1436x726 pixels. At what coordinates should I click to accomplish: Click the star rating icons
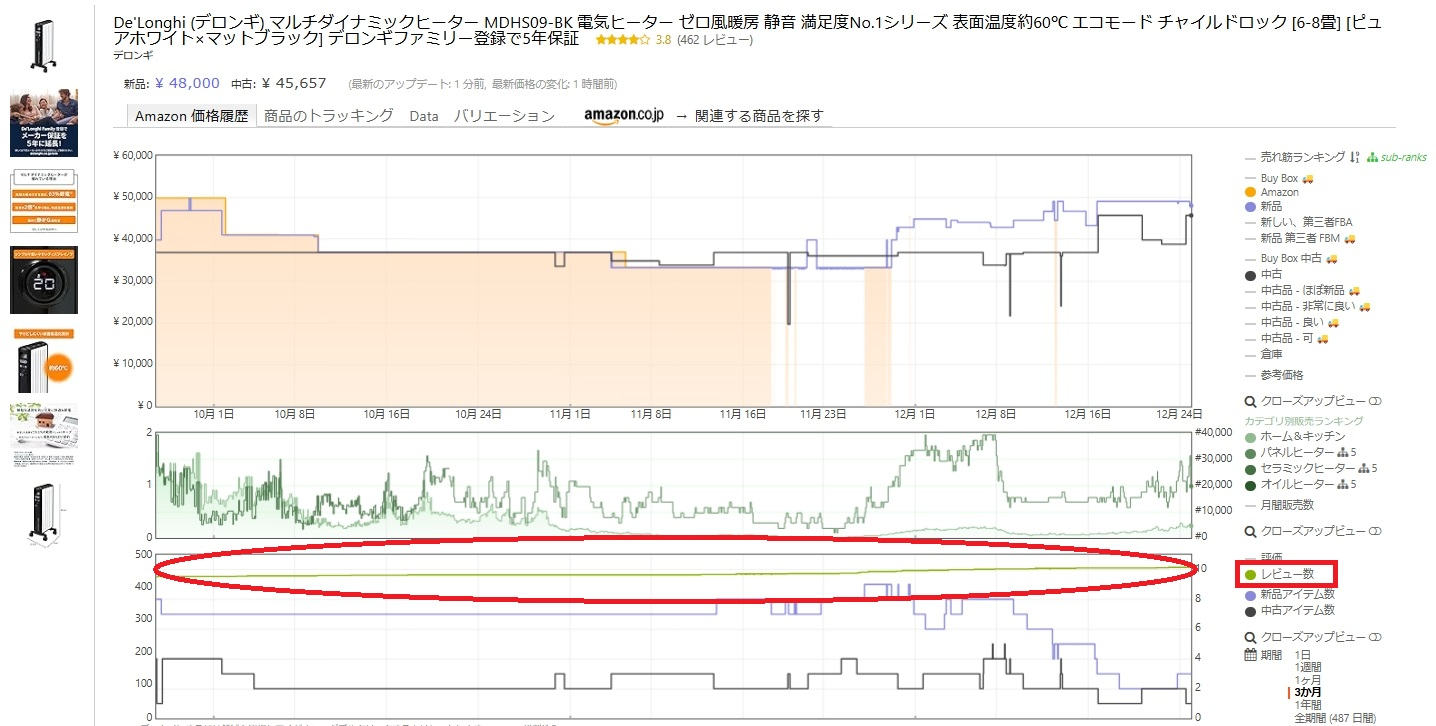(x=623, y=40)
